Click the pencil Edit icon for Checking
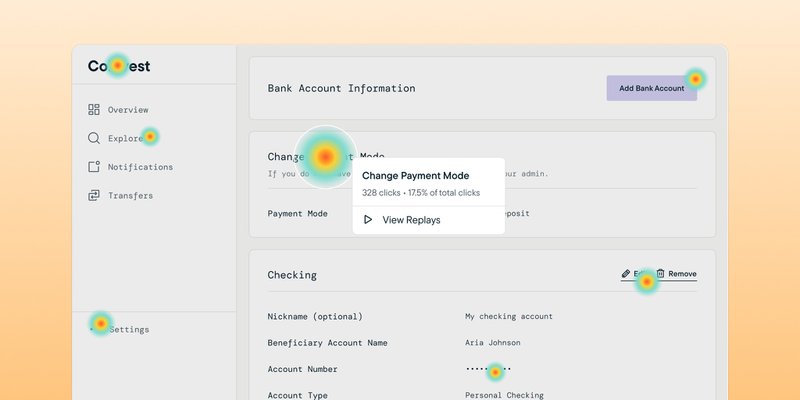 tap(626, 273)
